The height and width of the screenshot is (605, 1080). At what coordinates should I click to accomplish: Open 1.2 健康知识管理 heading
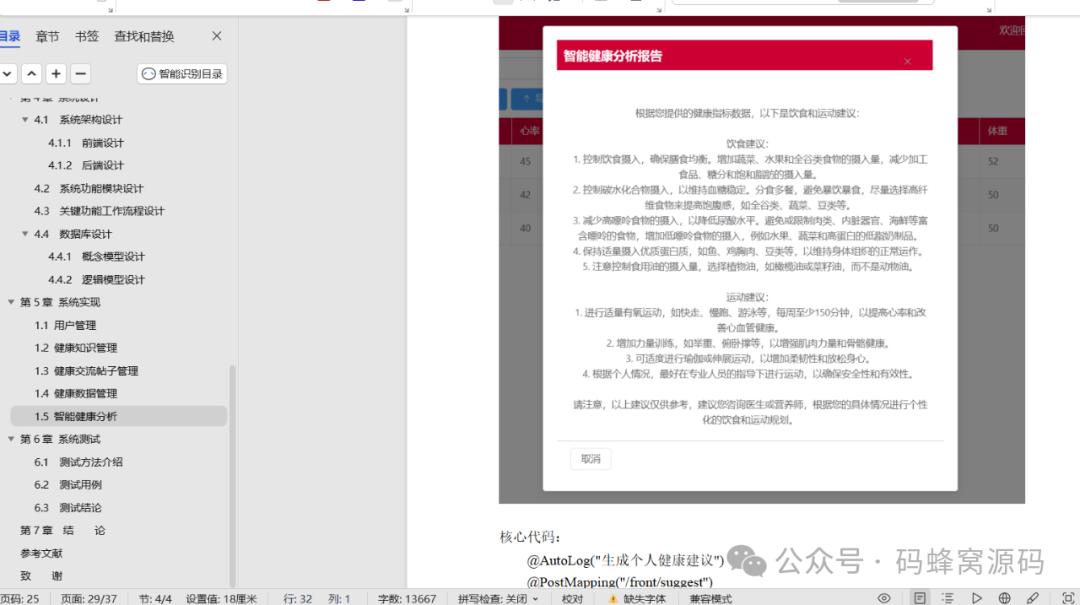point(76,348)
